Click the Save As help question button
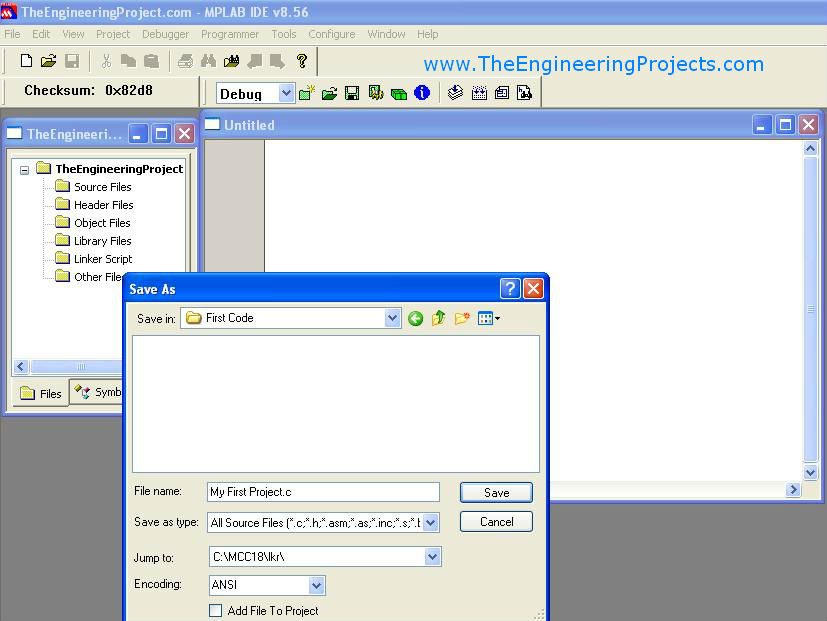Image resolution: width=827 pixels, height=621 pixels. [510, 289]
